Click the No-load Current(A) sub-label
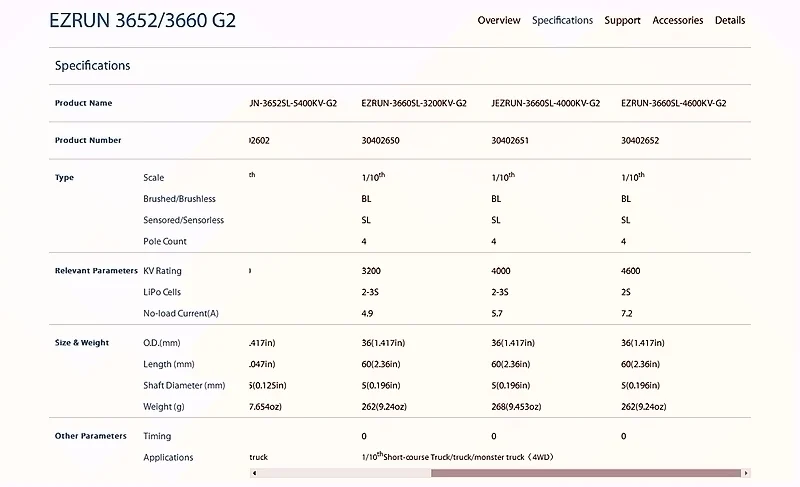Screen dimensions: 800x487 click(181, 314)
